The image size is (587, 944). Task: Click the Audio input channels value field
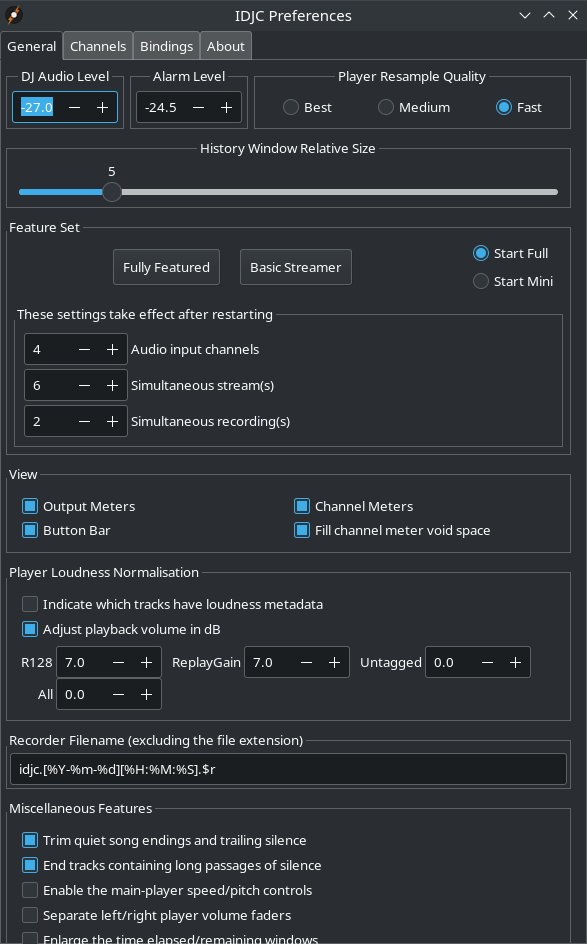coord(48,349)
